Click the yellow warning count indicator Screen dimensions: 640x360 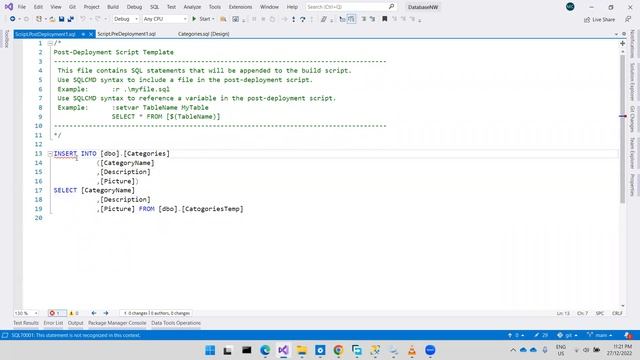pyautogui.click(x=73, y=313)
